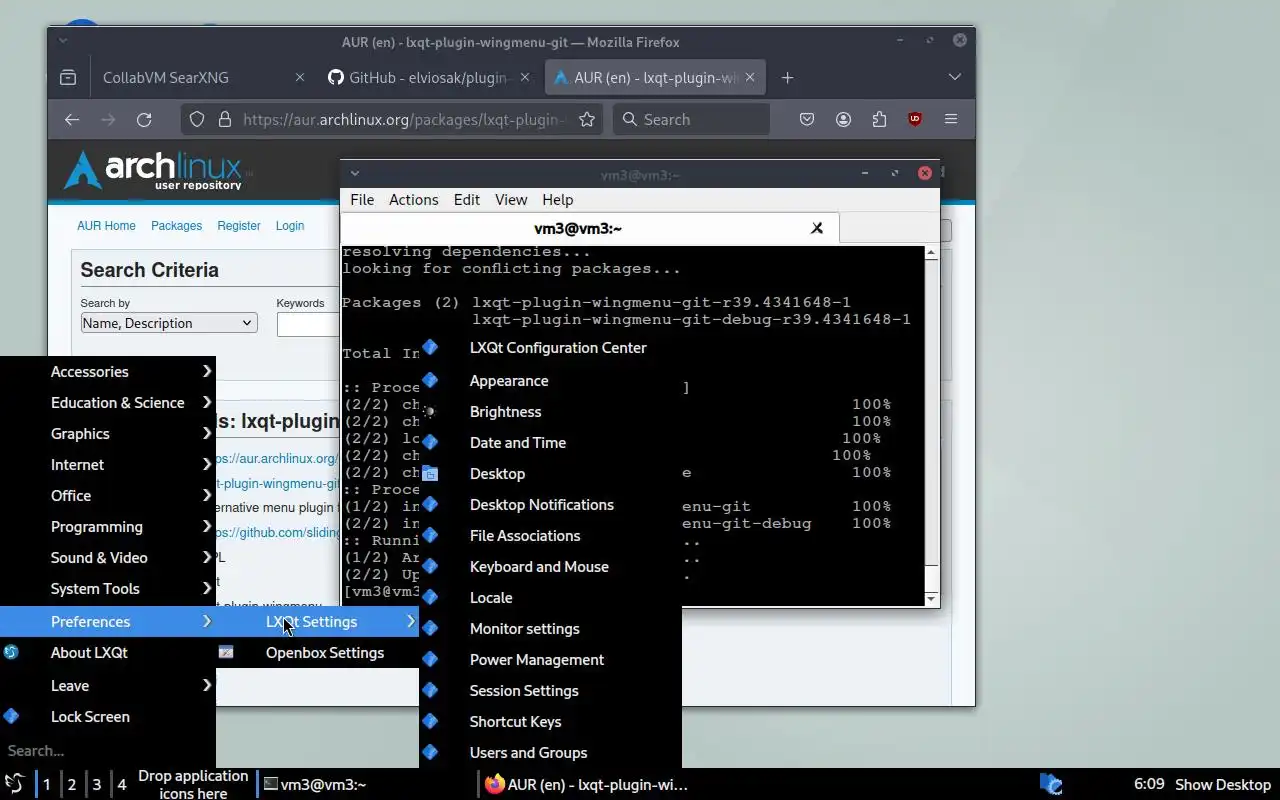
Task: Select the AUR Firefox taskbar button
Action: tap(587, 785)
